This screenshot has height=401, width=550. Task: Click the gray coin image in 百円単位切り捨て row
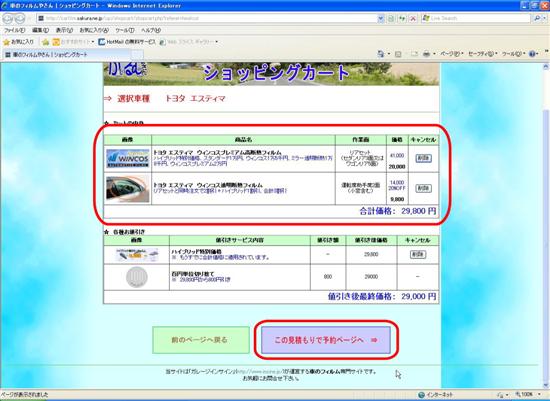137,277
